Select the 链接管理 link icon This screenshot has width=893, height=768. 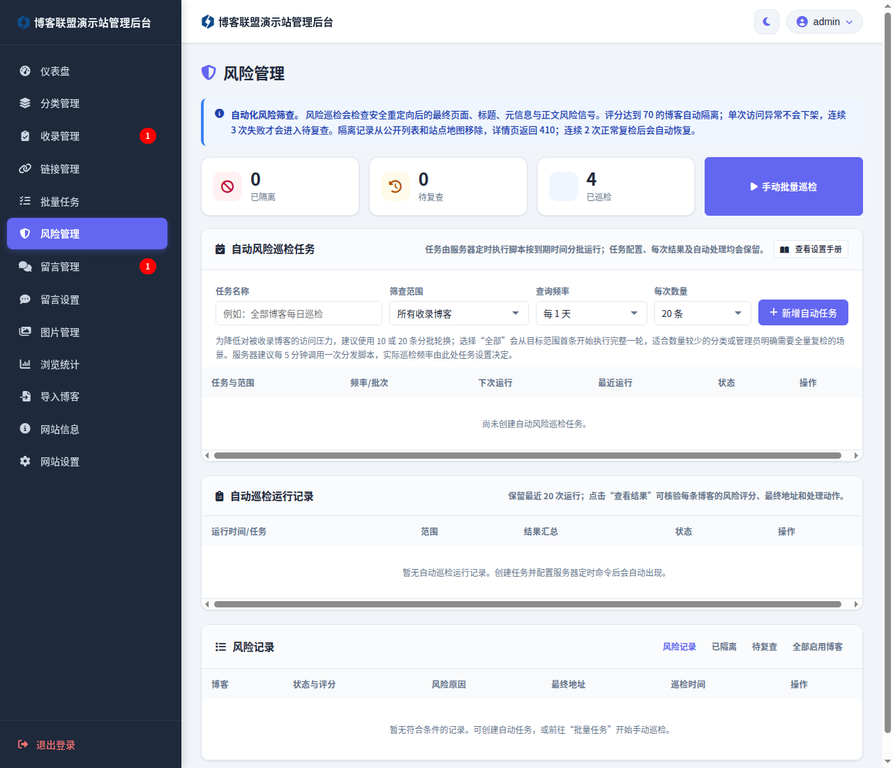coord(24,169)
